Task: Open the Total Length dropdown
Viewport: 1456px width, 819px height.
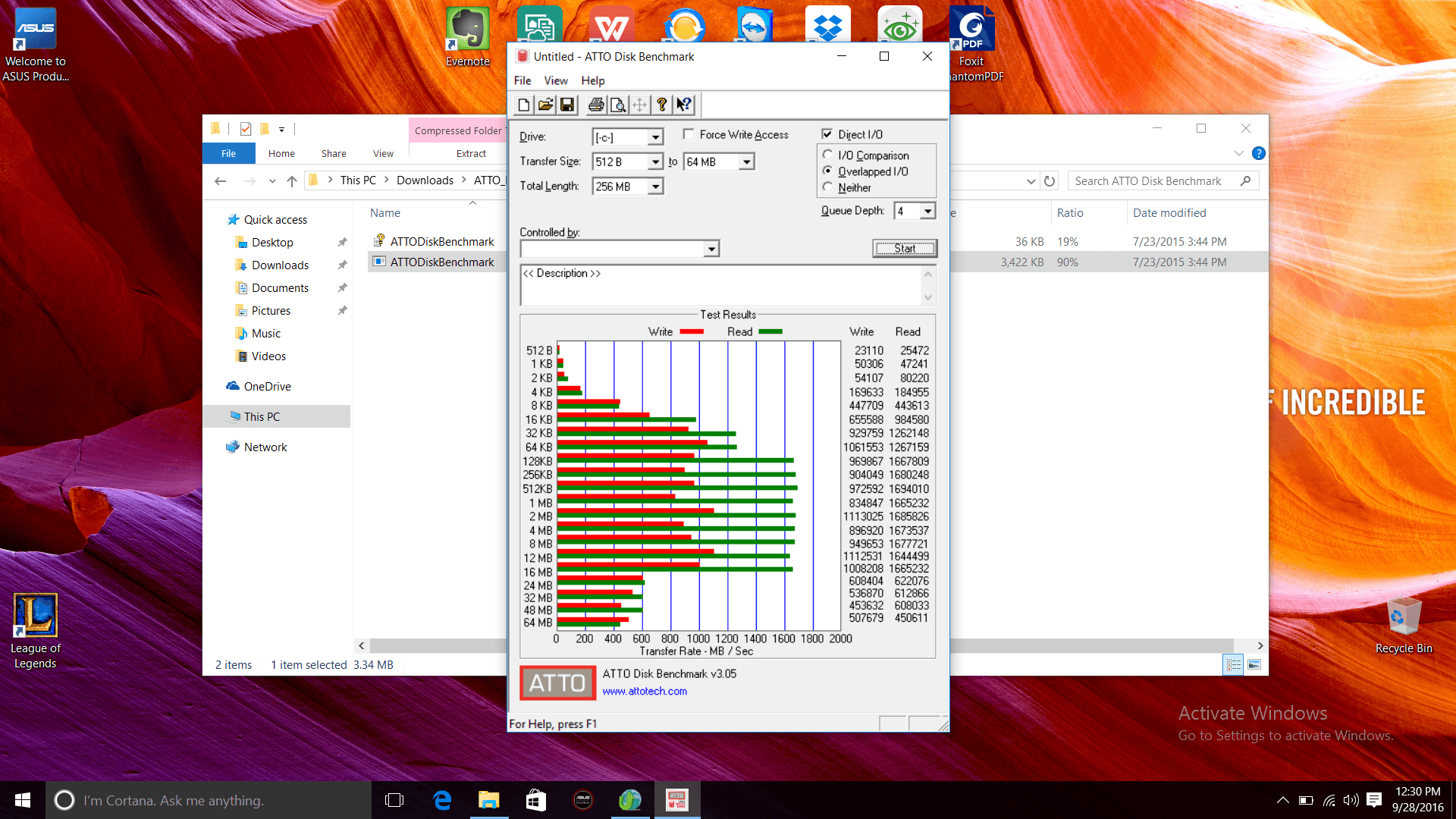Action: [x=655, y=187]
